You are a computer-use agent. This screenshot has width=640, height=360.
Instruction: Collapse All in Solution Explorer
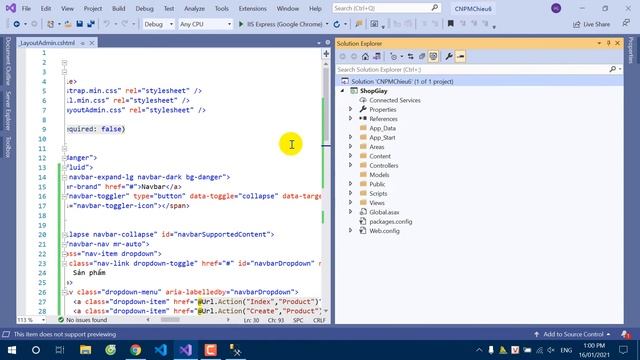tap(422, 56)
